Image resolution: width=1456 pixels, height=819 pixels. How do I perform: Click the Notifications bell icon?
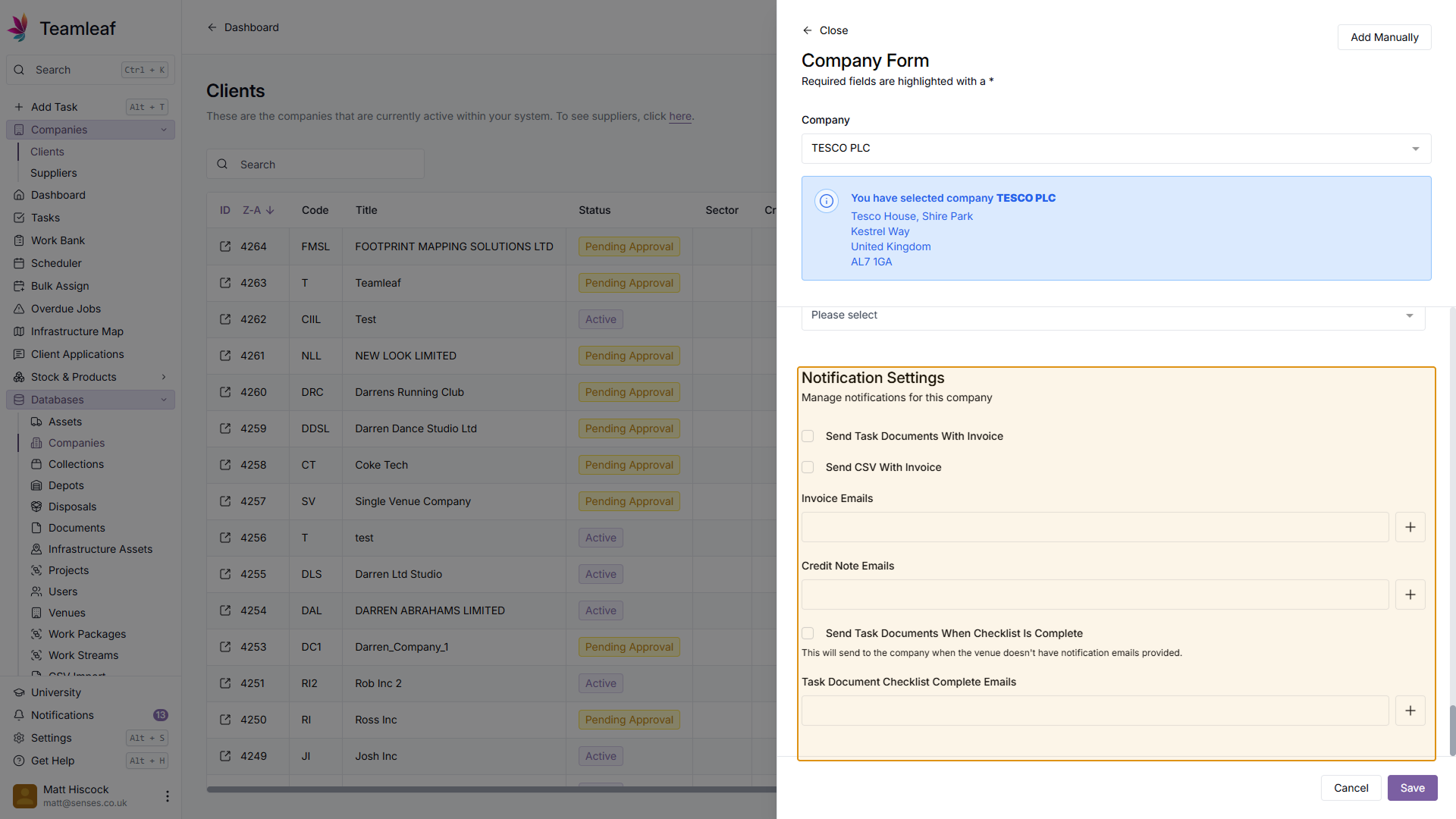pyautogui.click(x=19, y=715)
